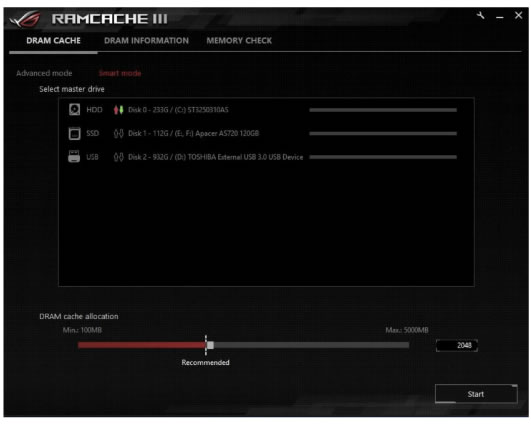Select Disk 0 ST3250310AS as master drive
Image resolution: width=531 pixels, height=425 pixels.
click(x=178, y=110)
